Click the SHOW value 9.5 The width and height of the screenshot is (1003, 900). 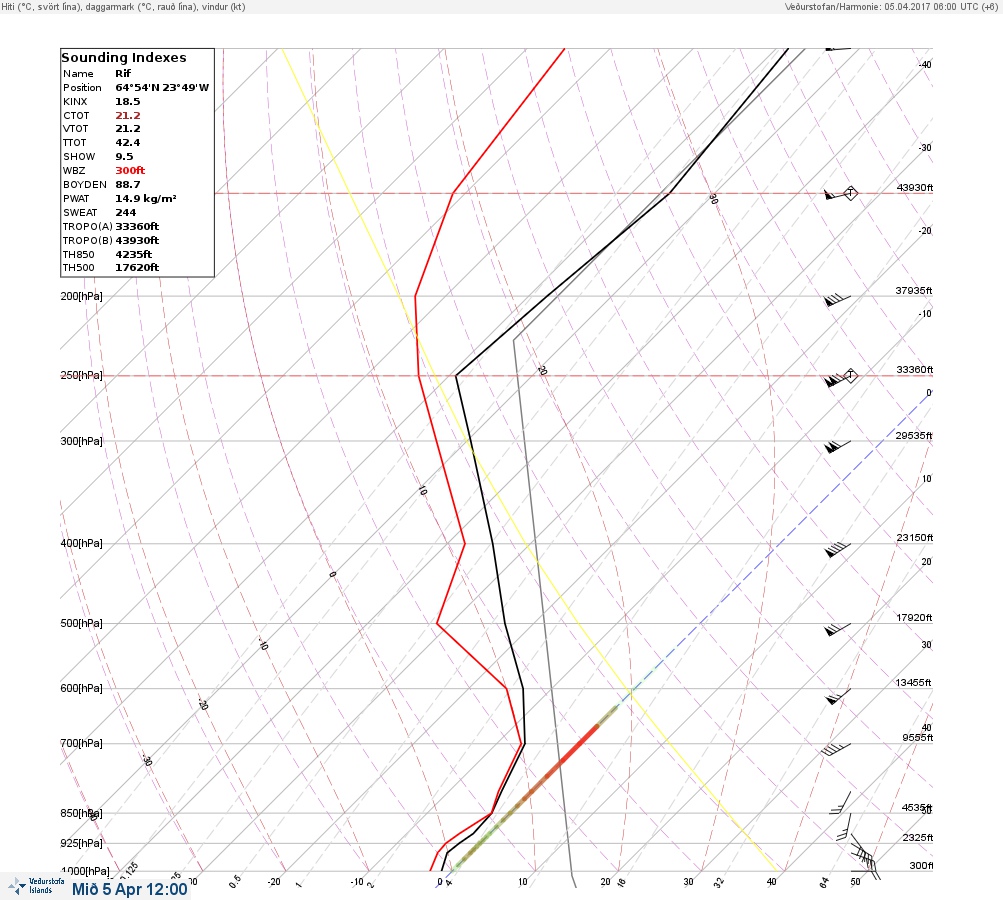pos(124,157)
